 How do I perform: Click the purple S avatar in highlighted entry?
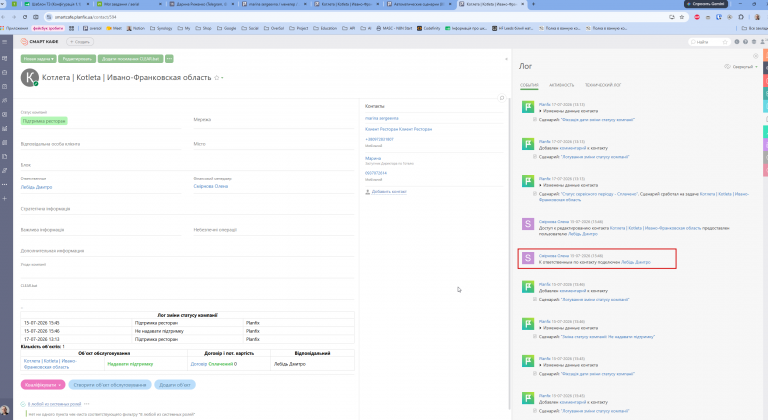click(x=528, y=258)
